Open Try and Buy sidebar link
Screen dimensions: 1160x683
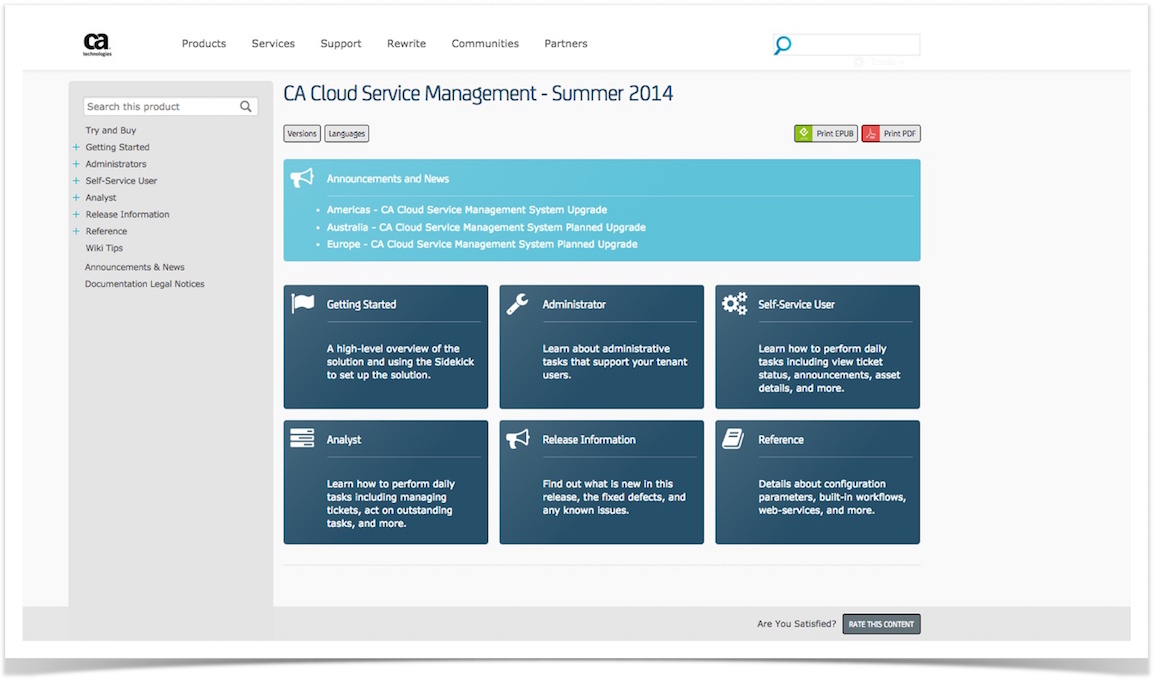pos(111,130)
